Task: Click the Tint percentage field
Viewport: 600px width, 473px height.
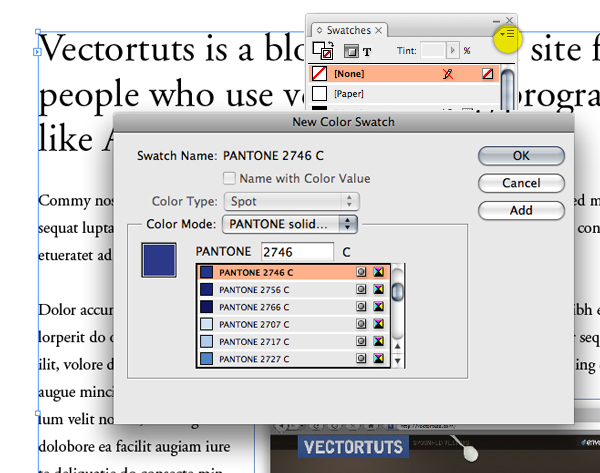Action: click(433, 51)
